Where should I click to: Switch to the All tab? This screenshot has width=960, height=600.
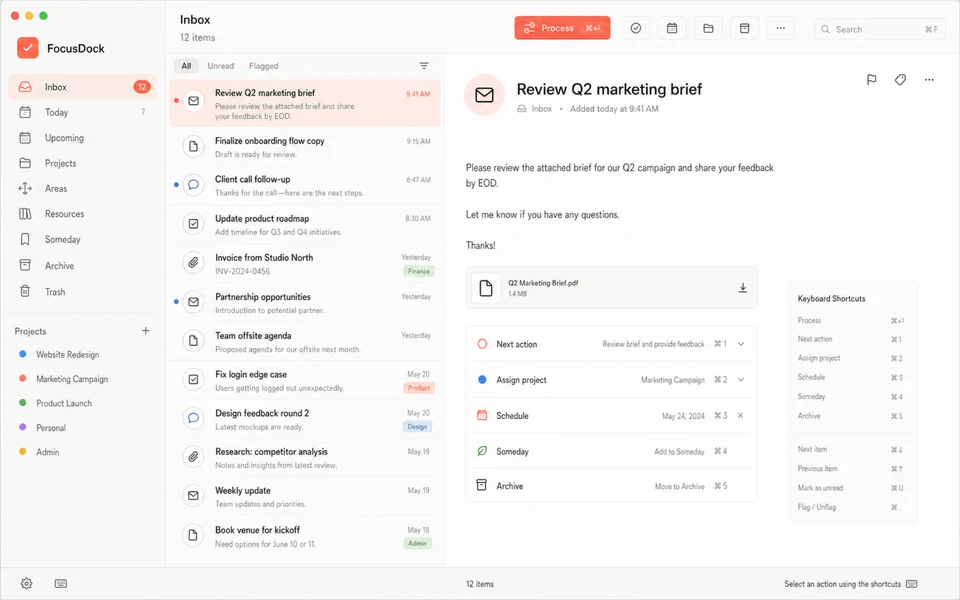pyautogui.click(x=186, y=66)
